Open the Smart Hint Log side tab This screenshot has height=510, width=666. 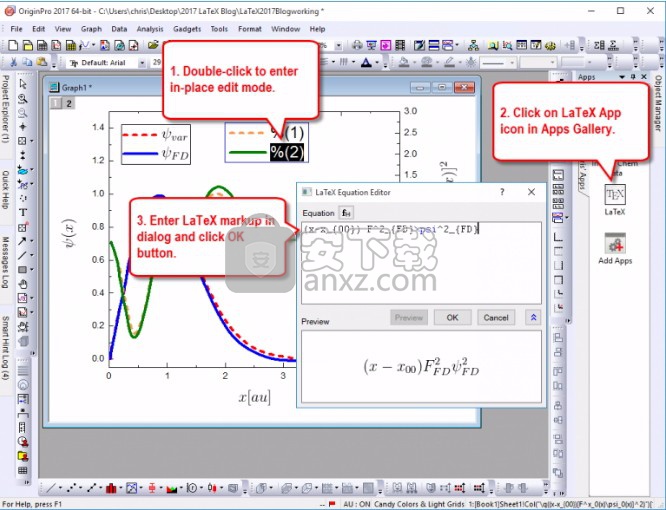point(6,347)
